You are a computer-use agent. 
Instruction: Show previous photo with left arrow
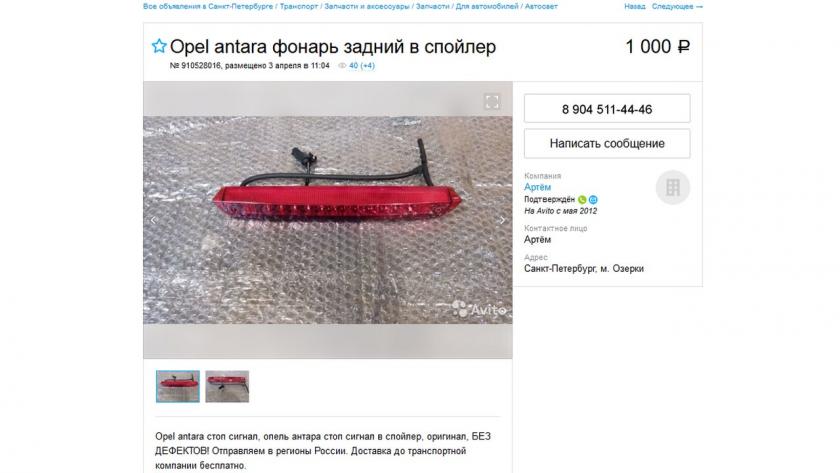tap(153, 220)
